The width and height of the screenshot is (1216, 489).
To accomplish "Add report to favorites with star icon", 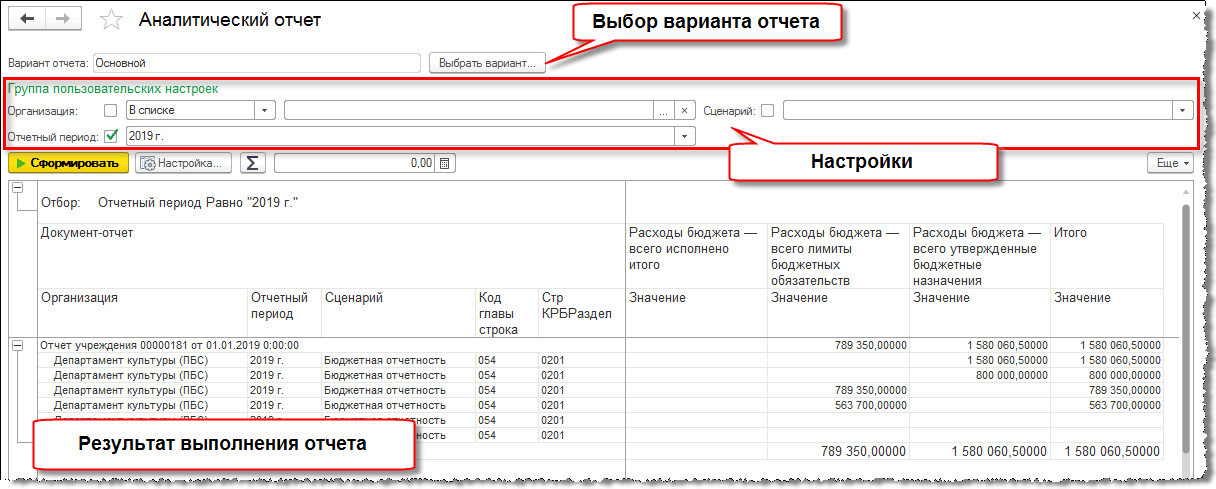I will [x=112, y=20].
